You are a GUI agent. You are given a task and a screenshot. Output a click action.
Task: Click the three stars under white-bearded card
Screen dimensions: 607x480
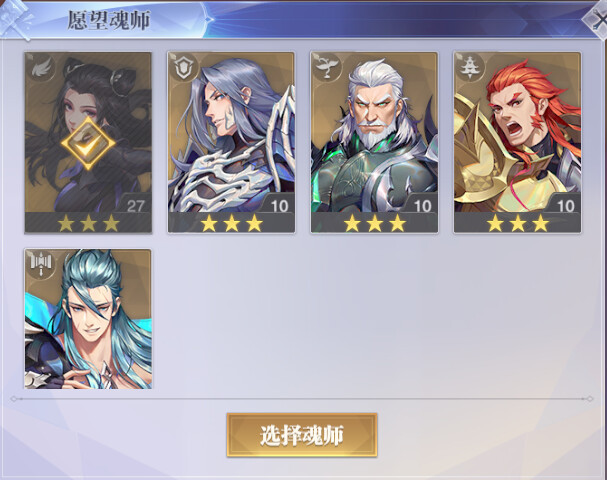tap(375, 223)
